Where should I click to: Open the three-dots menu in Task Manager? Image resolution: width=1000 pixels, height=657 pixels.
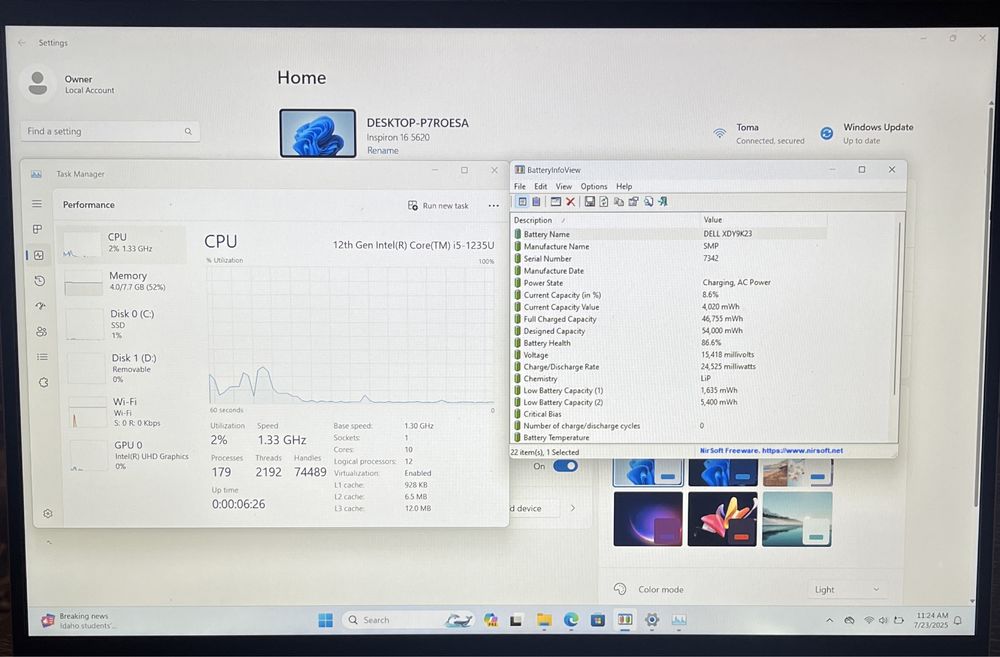coord(494,205)
